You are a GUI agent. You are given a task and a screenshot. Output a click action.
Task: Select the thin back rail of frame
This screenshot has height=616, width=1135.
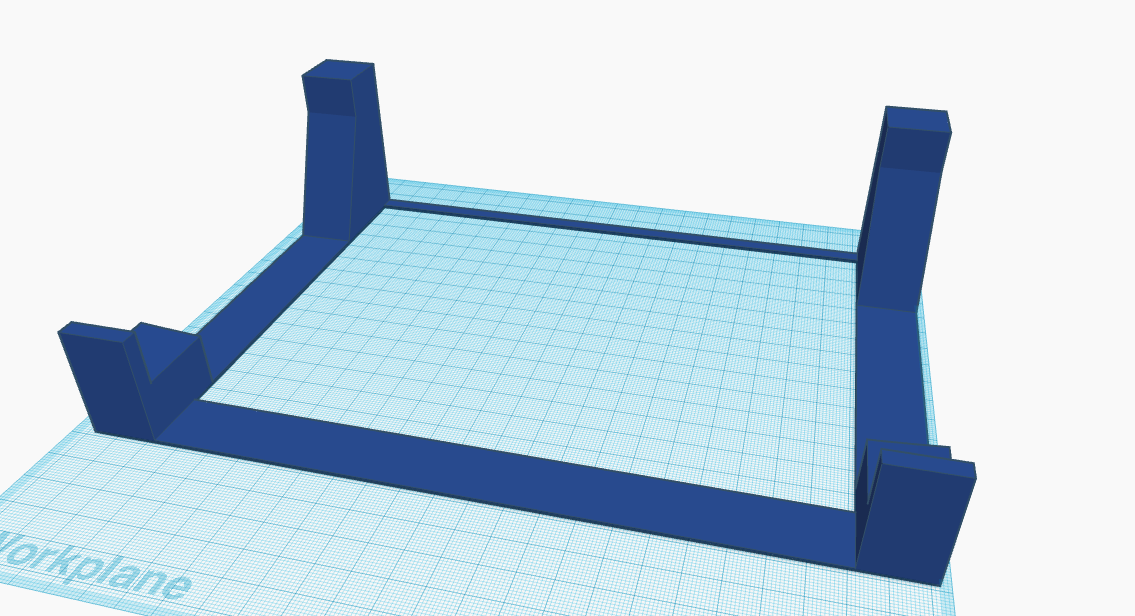tap(623, 230)
